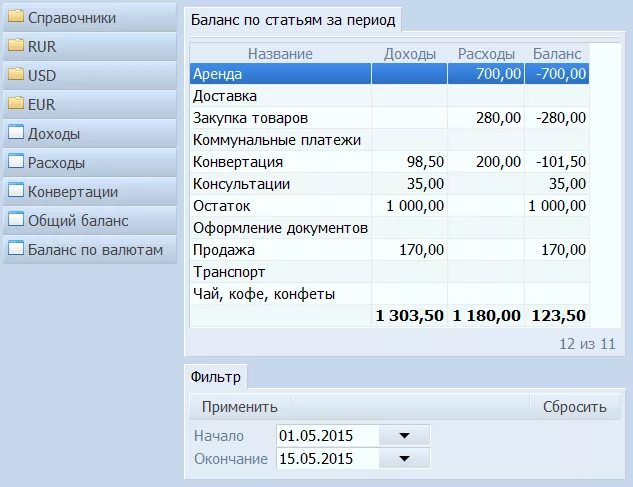Click the total income 1 303,50

click(x=409, y=316)
